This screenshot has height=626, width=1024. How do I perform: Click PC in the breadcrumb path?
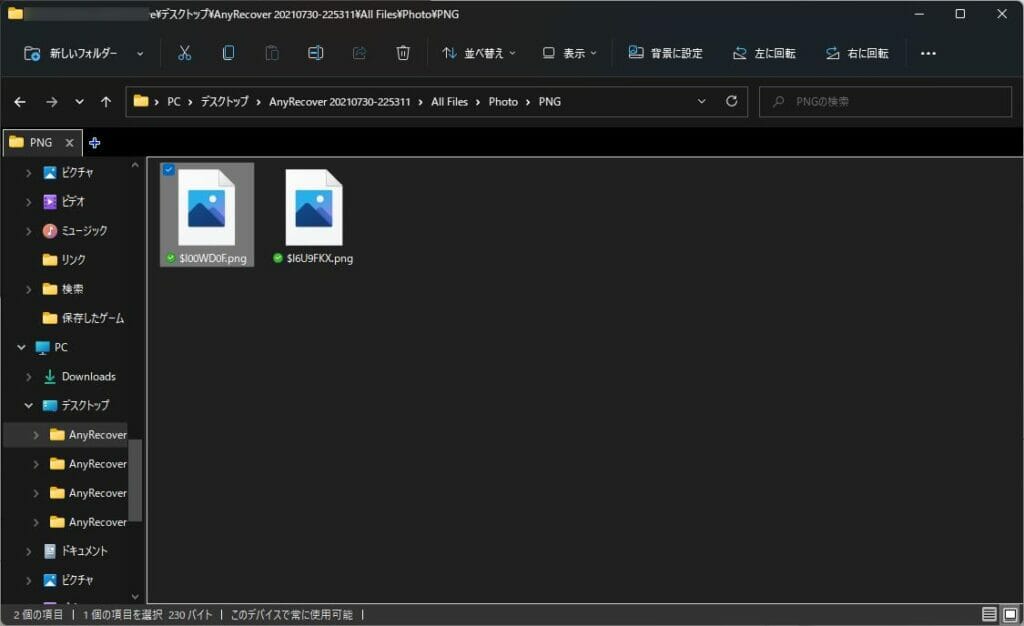(174, 102)
